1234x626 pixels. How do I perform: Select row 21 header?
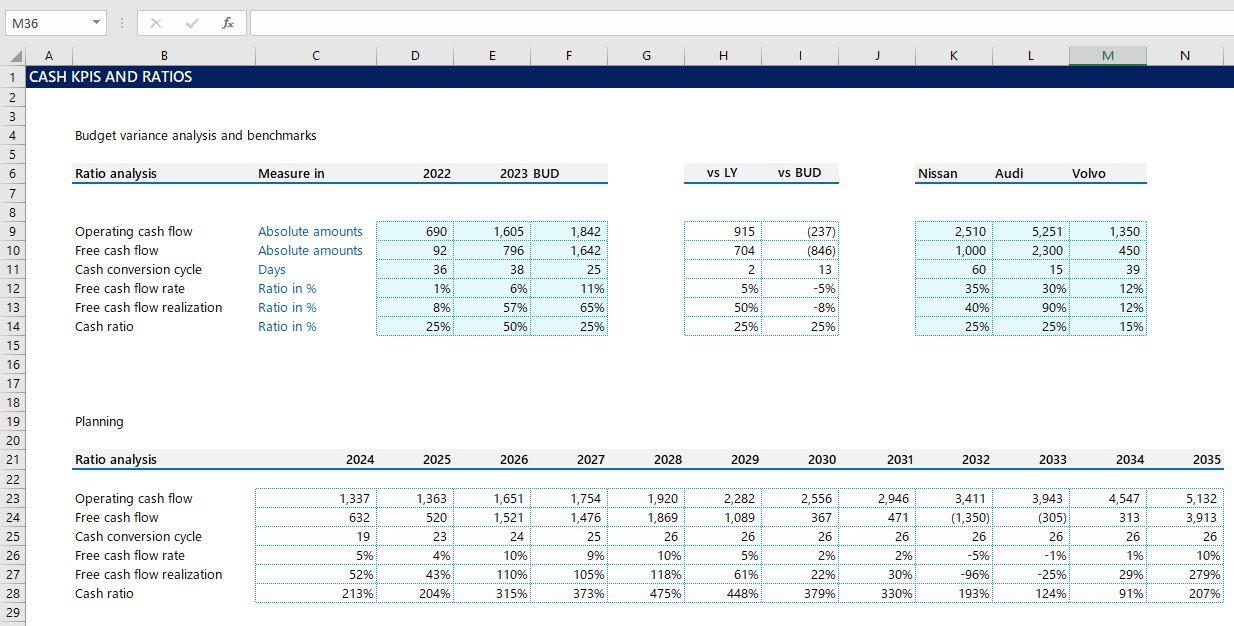12,460
